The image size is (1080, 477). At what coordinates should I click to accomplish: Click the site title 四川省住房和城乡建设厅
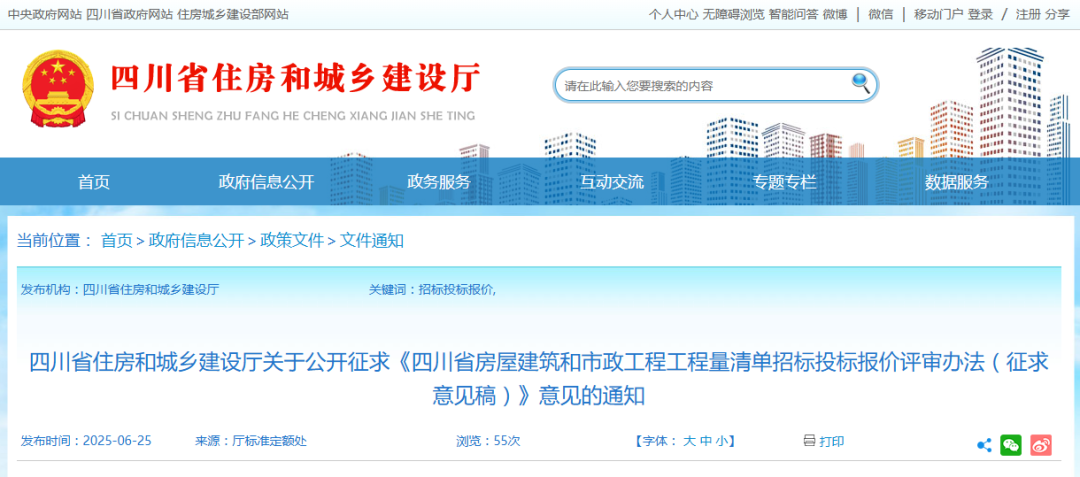(295, 78)
